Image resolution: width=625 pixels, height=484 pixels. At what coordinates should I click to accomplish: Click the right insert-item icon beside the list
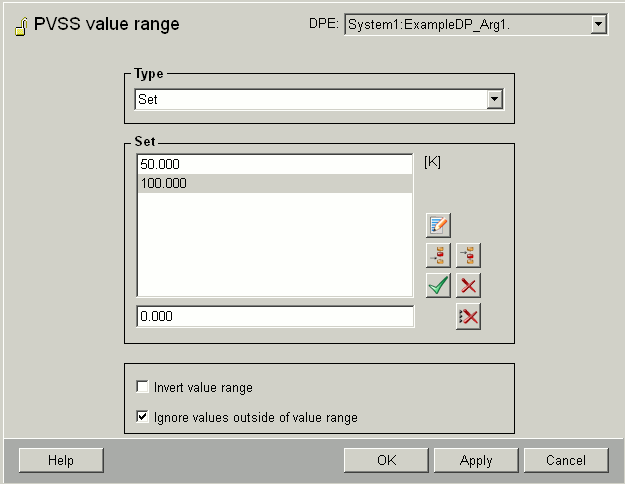[x=468, y=256]
